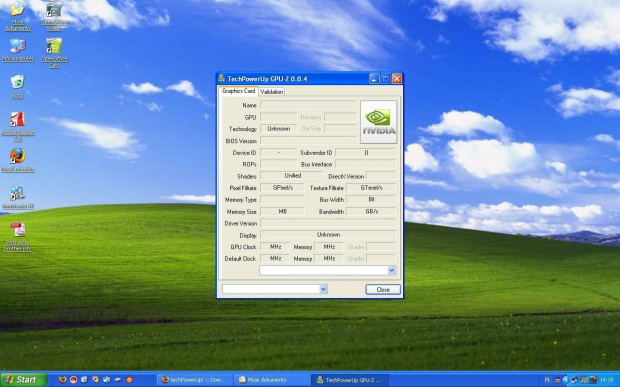The width and height of the screenshot is (620, 387).
Task: Open the OpenOffice Calc desktop shortcut
Action: (54, 53)
